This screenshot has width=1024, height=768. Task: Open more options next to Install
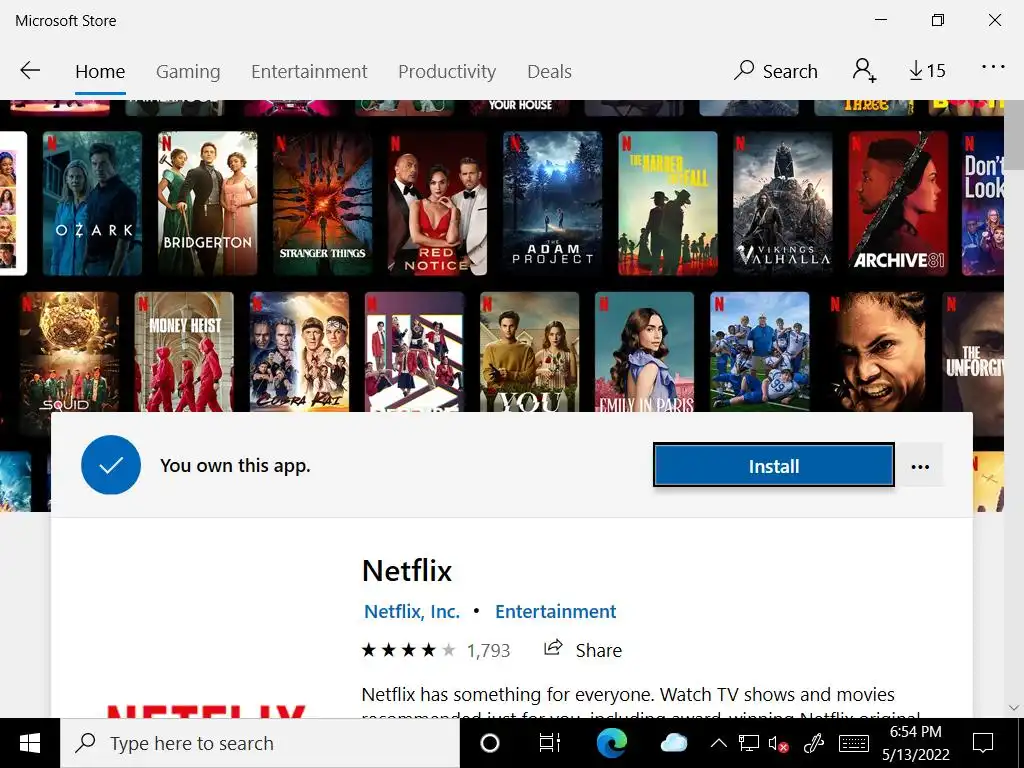[920, 466]
